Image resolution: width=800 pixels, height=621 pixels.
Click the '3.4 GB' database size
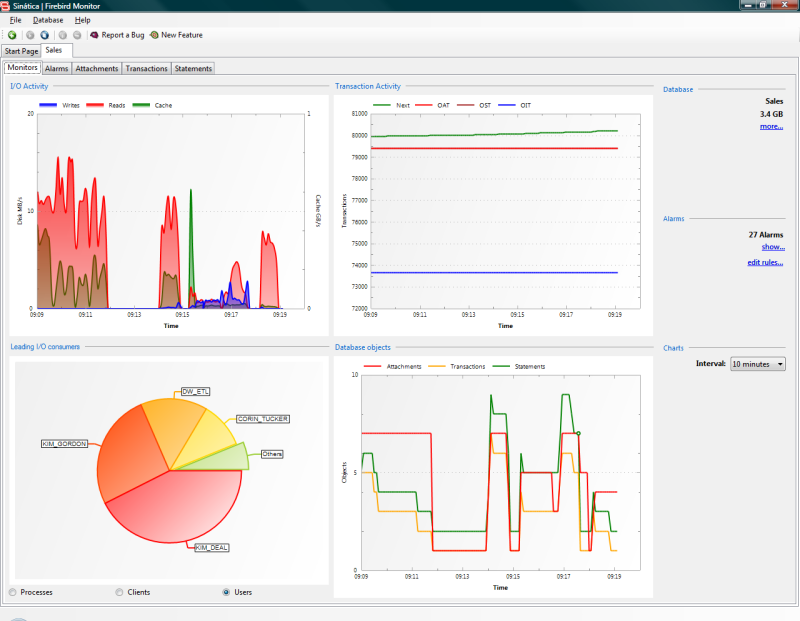[x=771, y=114]
